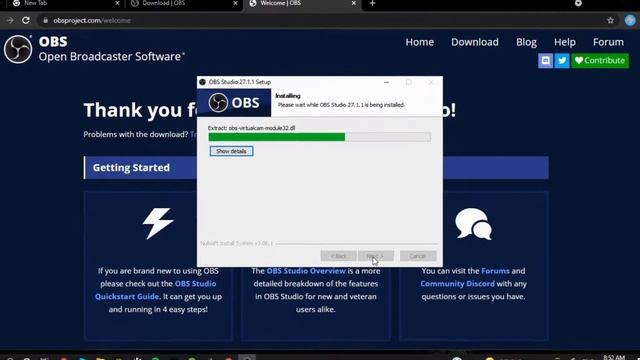640x360 pixels.
Task: Click the Back button in setup
Action: 338,256
